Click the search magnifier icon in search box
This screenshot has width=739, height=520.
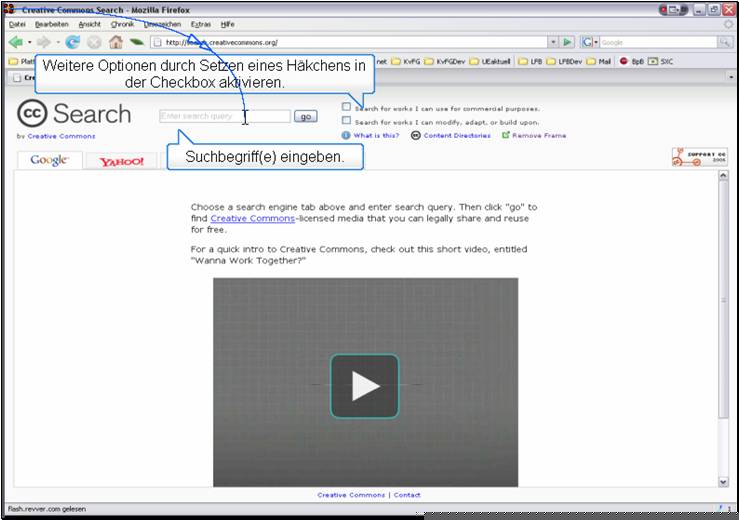click(725, 42)
